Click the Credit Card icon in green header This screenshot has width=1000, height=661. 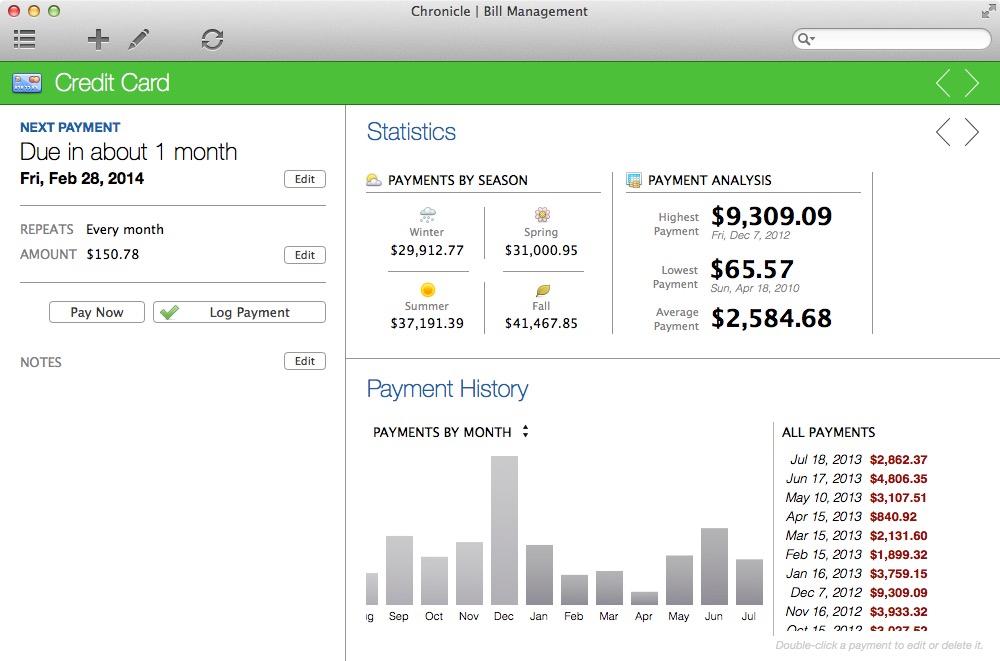click(27, 83)
